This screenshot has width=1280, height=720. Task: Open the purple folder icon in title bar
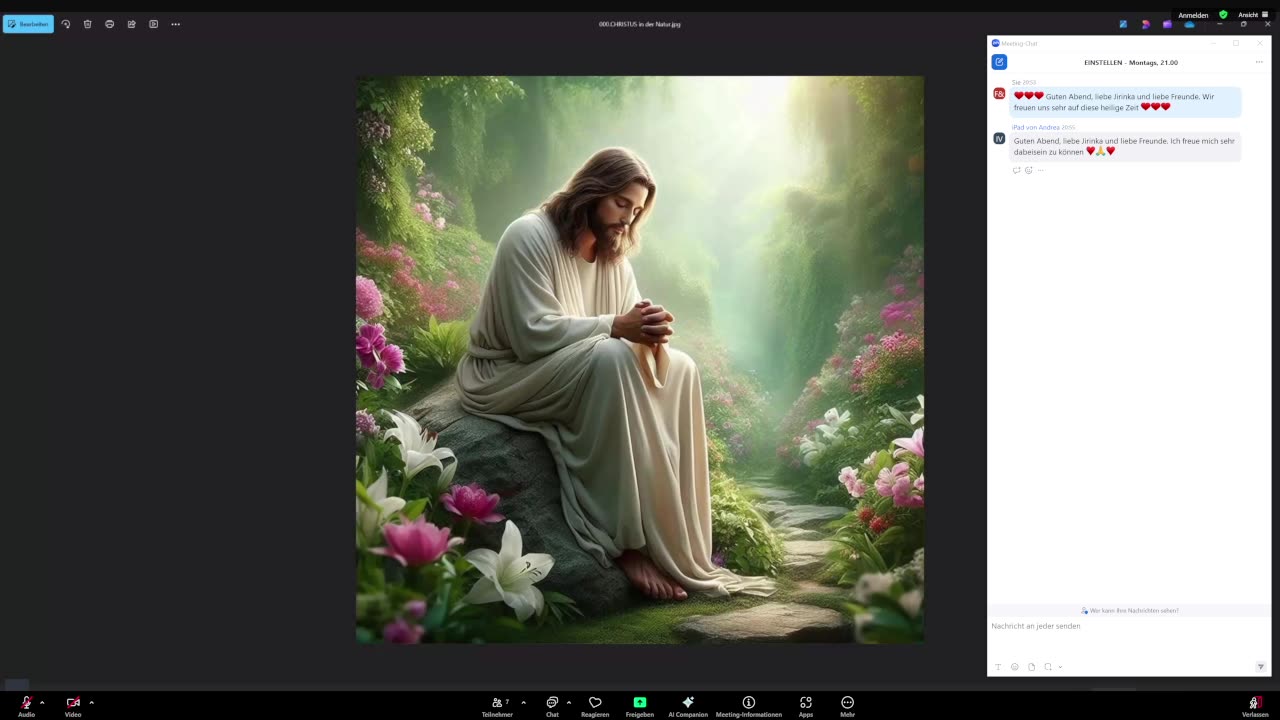[1167, 24]
